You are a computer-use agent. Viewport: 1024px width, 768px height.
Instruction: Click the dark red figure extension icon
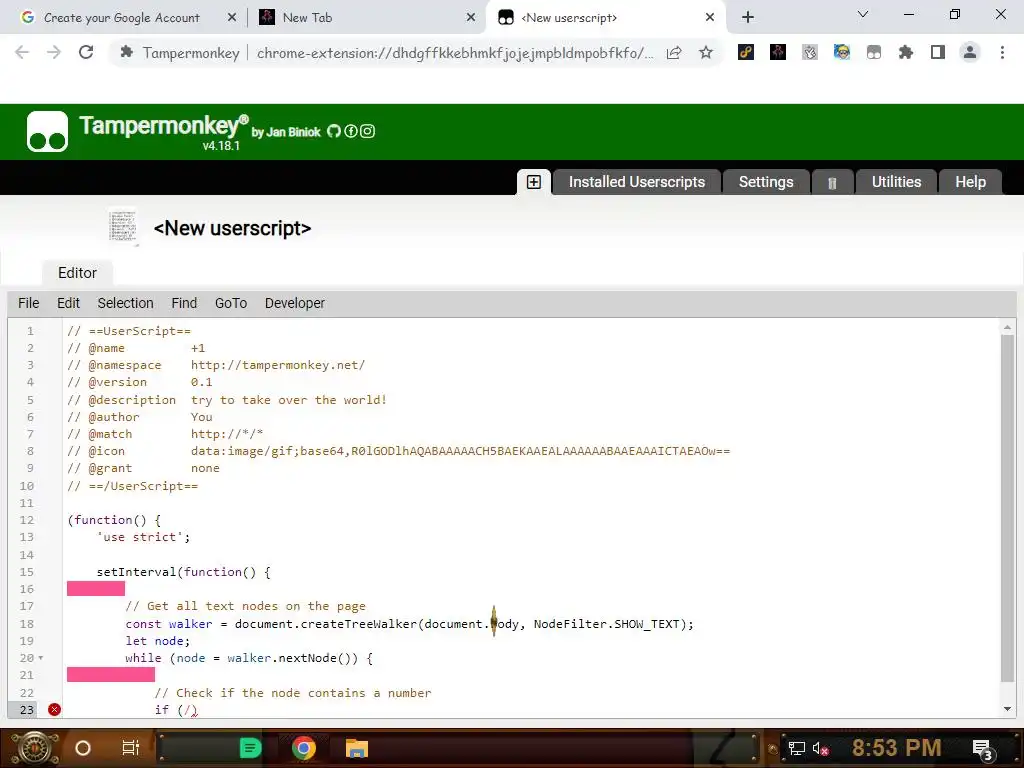778,52
